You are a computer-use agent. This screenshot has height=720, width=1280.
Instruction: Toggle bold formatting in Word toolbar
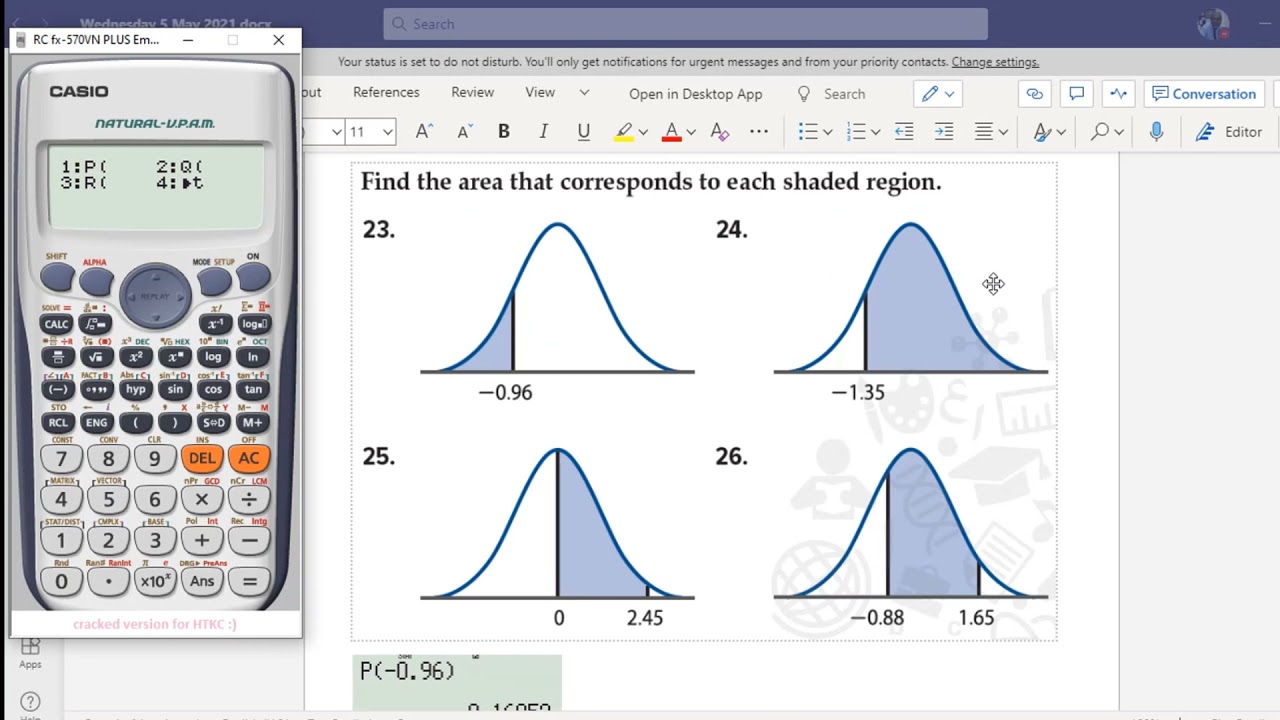504,132
